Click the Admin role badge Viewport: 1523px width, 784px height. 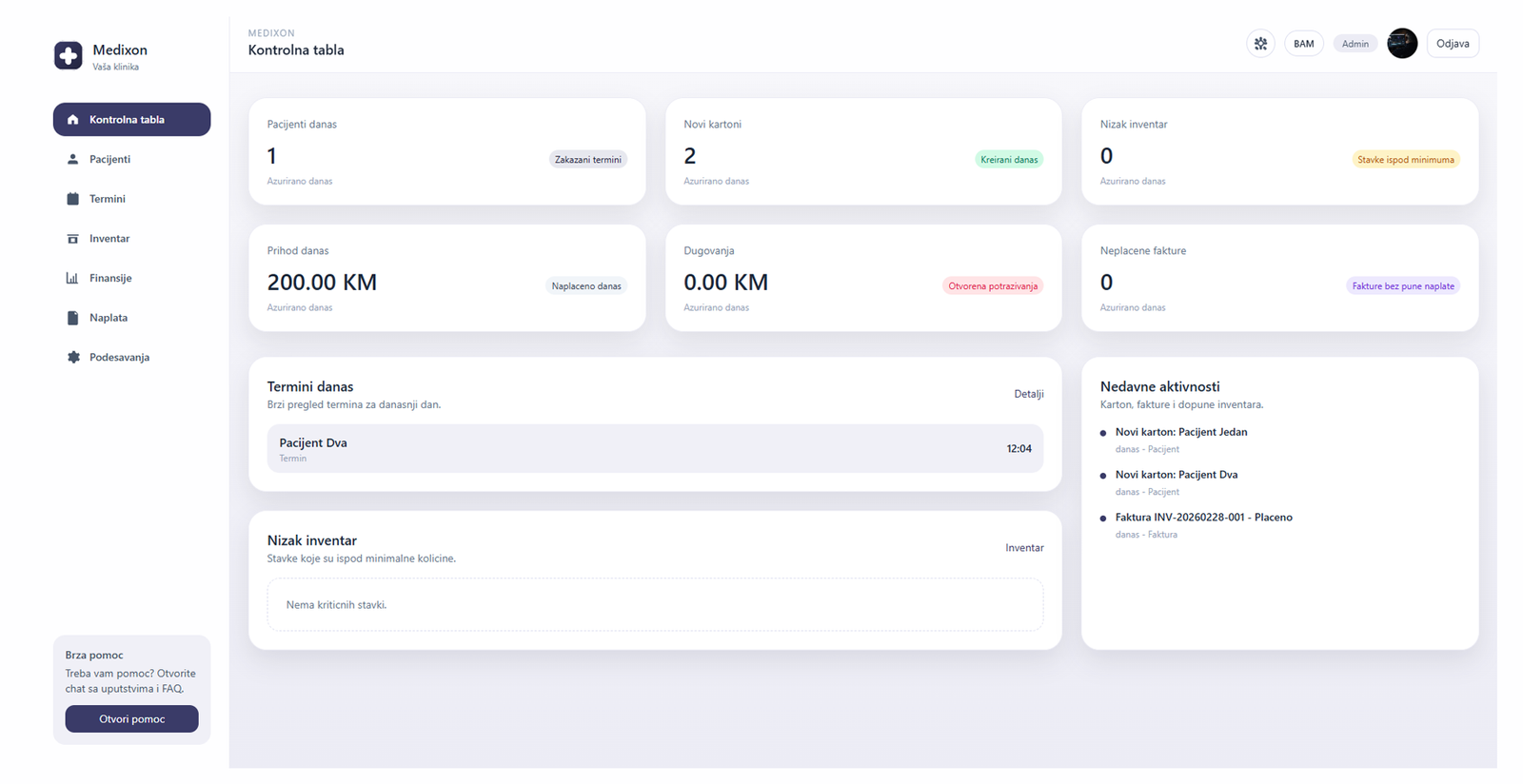pos(1355,44)
